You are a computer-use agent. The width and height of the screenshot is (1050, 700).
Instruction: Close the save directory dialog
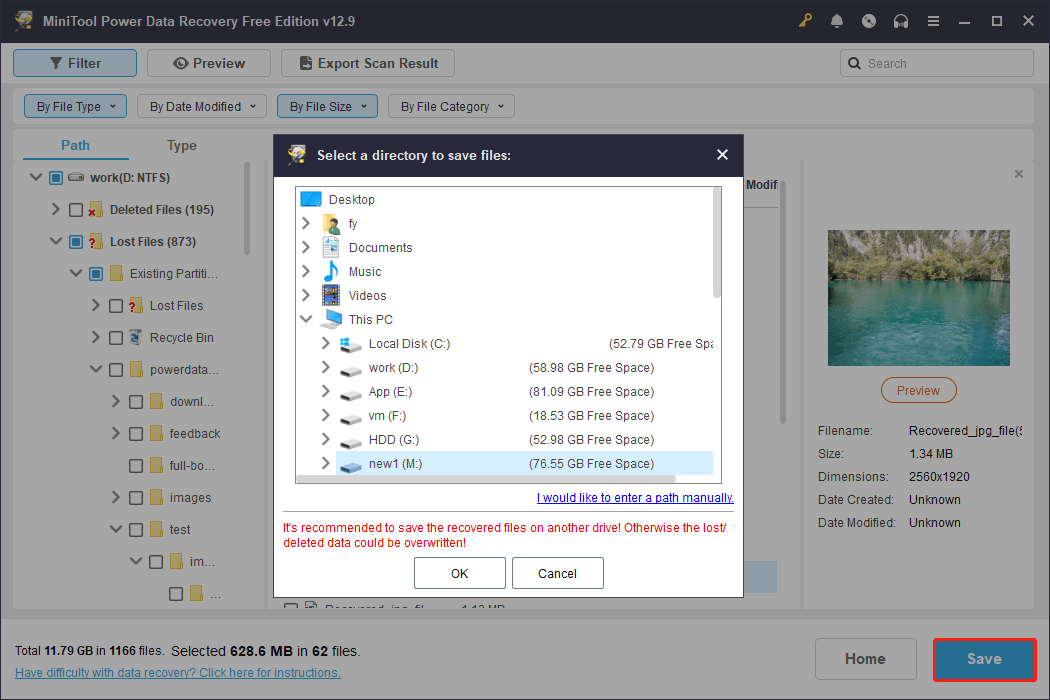coord(722,155)
